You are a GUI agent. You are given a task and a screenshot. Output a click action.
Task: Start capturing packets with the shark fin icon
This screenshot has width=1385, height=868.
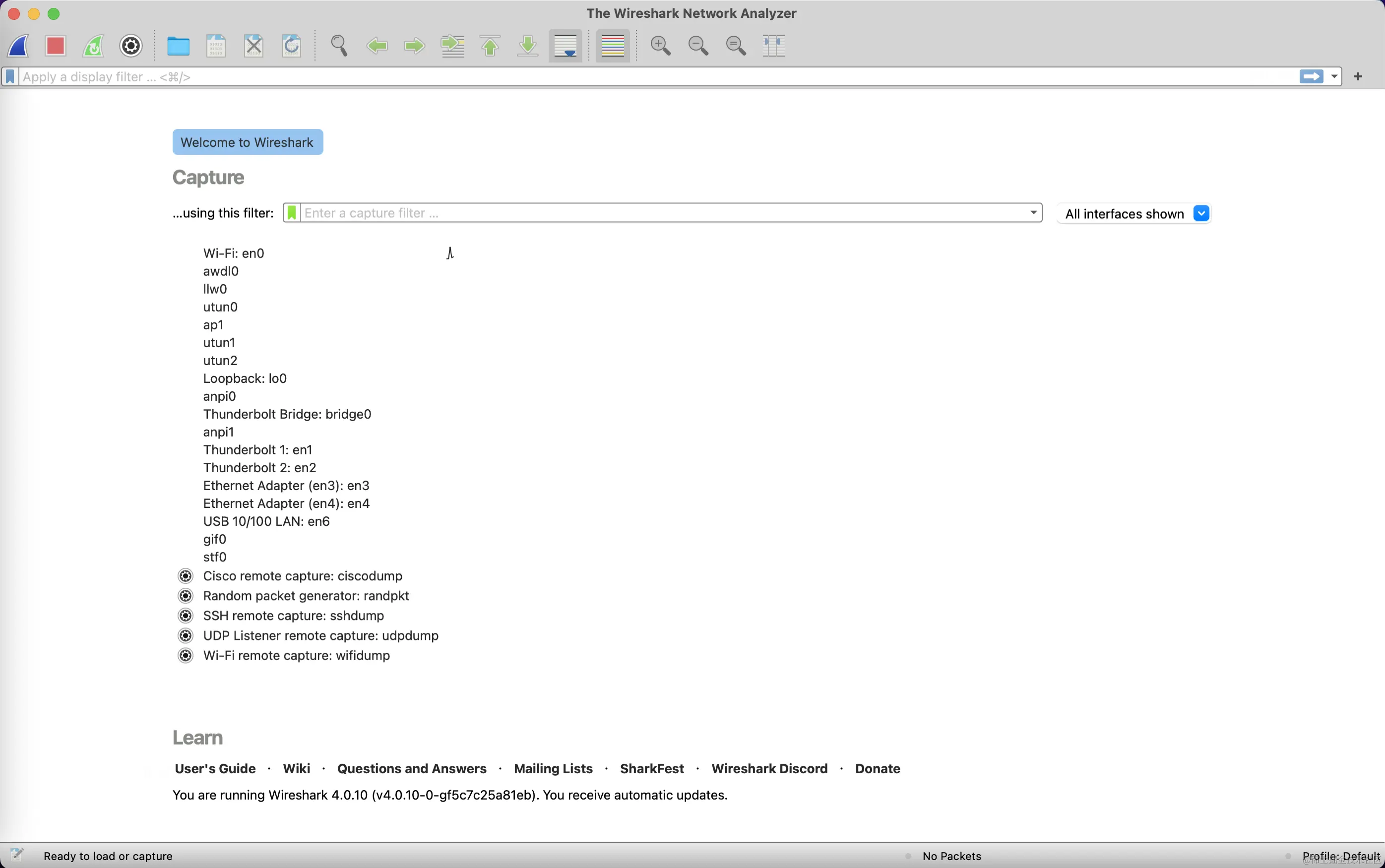(x=18, y=45)
